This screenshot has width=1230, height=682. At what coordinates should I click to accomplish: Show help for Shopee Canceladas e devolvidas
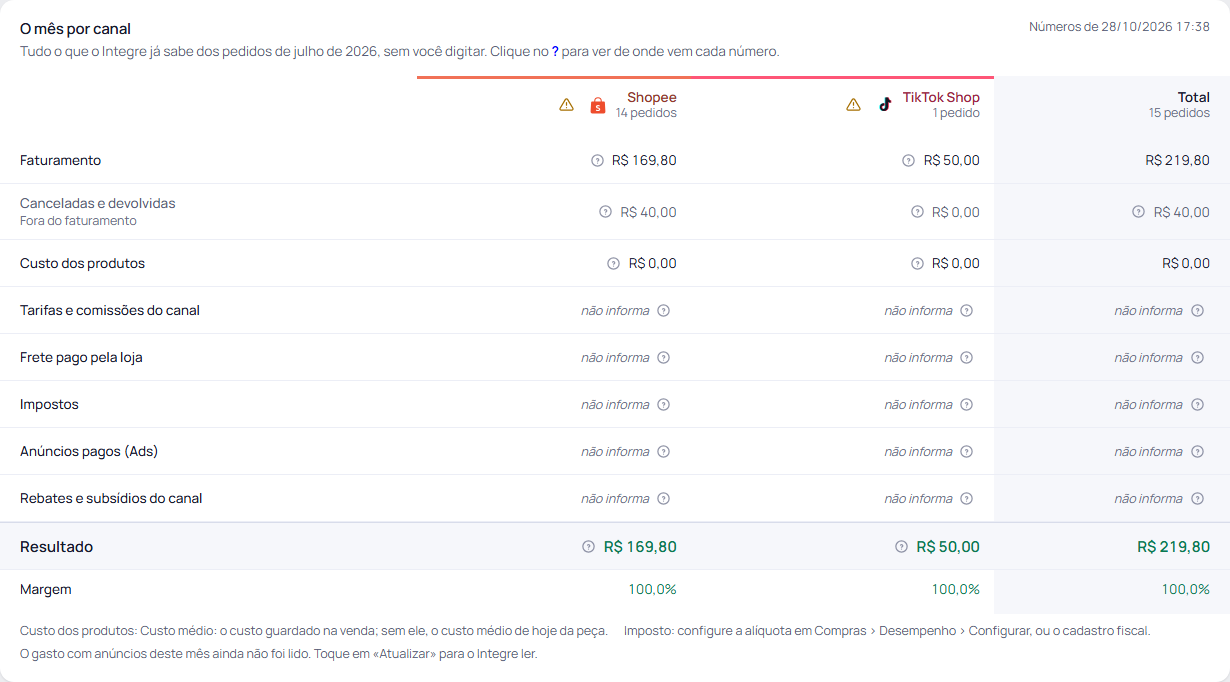[605, 212]
